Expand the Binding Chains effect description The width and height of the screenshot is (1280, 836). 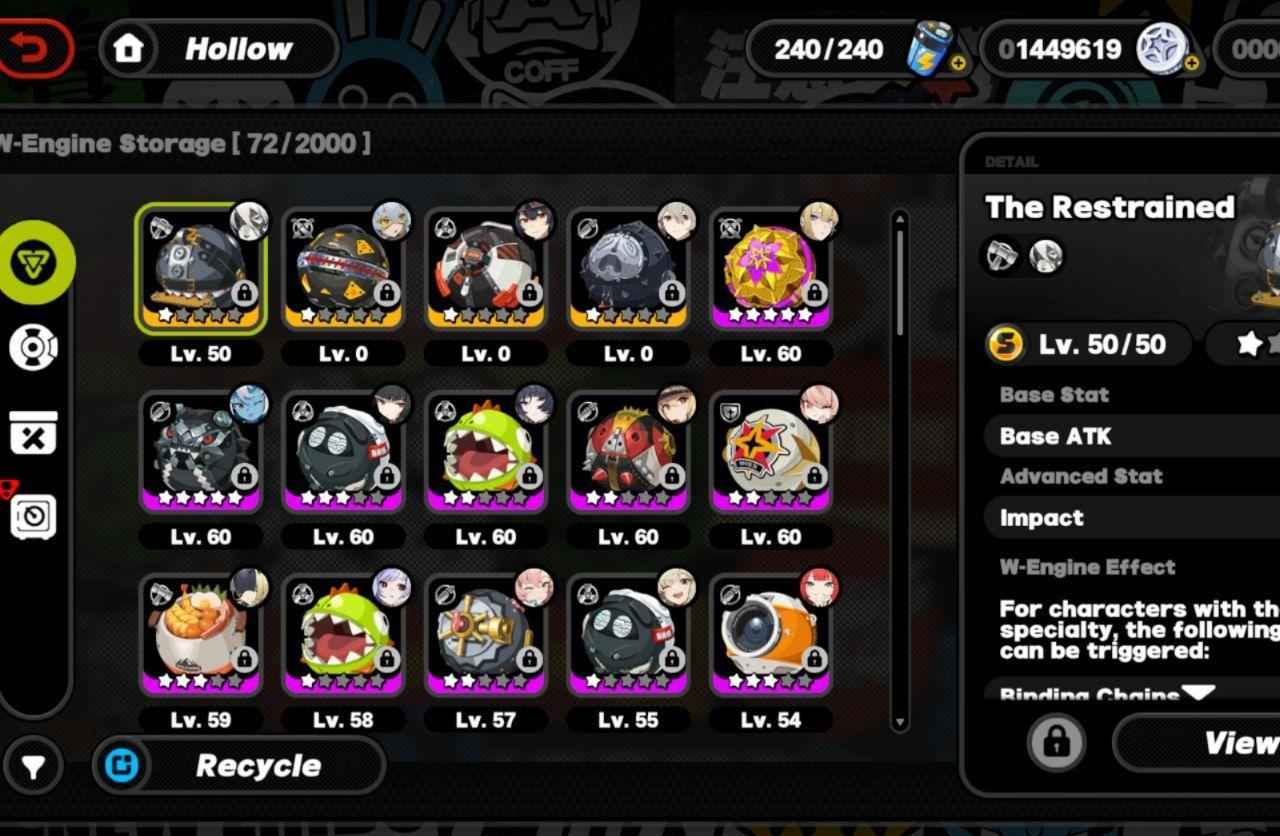coord(1198,692)
